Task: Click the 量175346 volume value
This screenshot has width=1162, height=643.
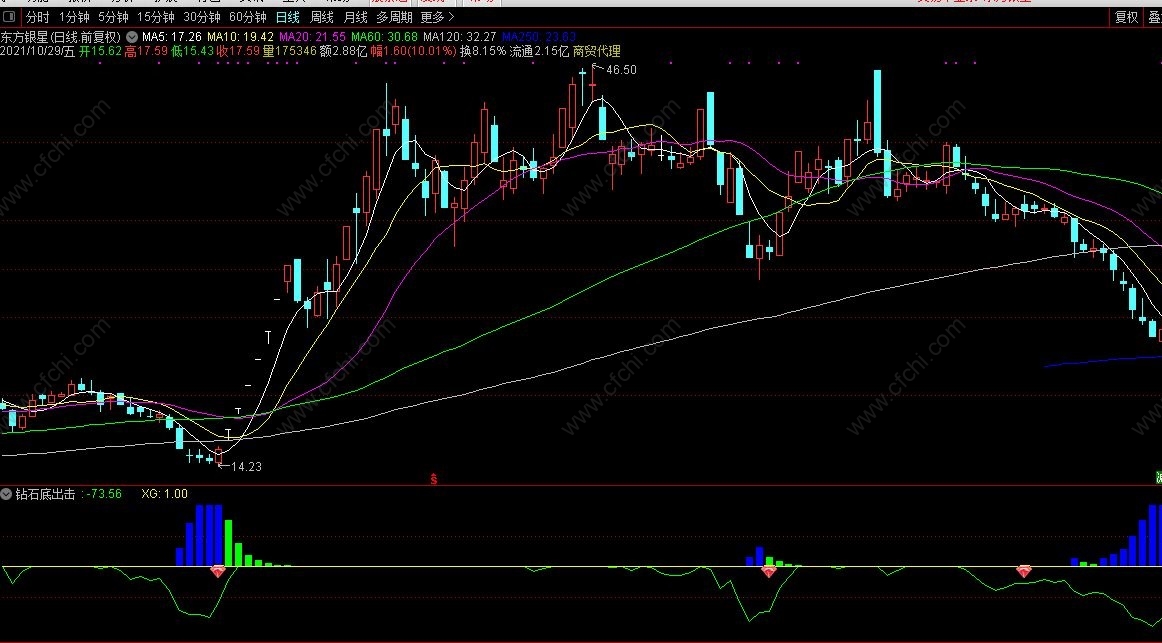Action: [290, 51]
